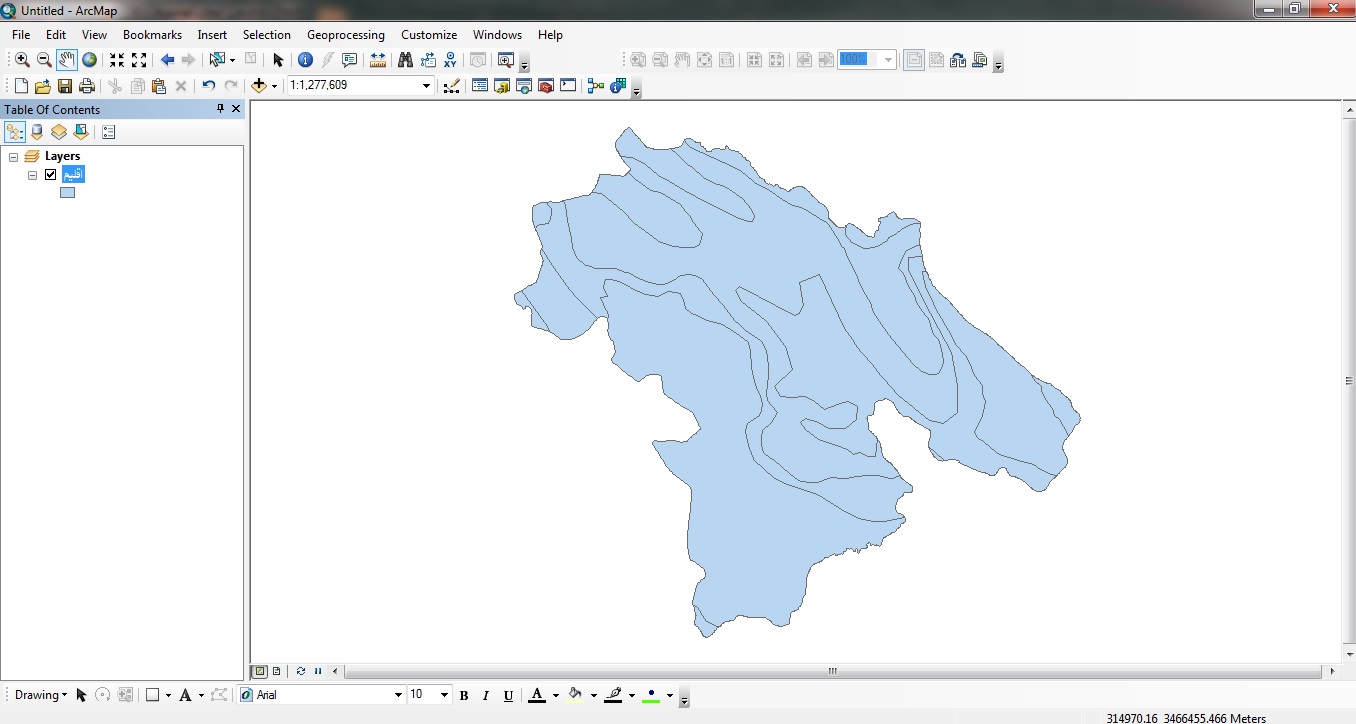Collapse the Layers data frame
Image resolution: width=1356 pixels, height=724 pixels.
(13, 157)
